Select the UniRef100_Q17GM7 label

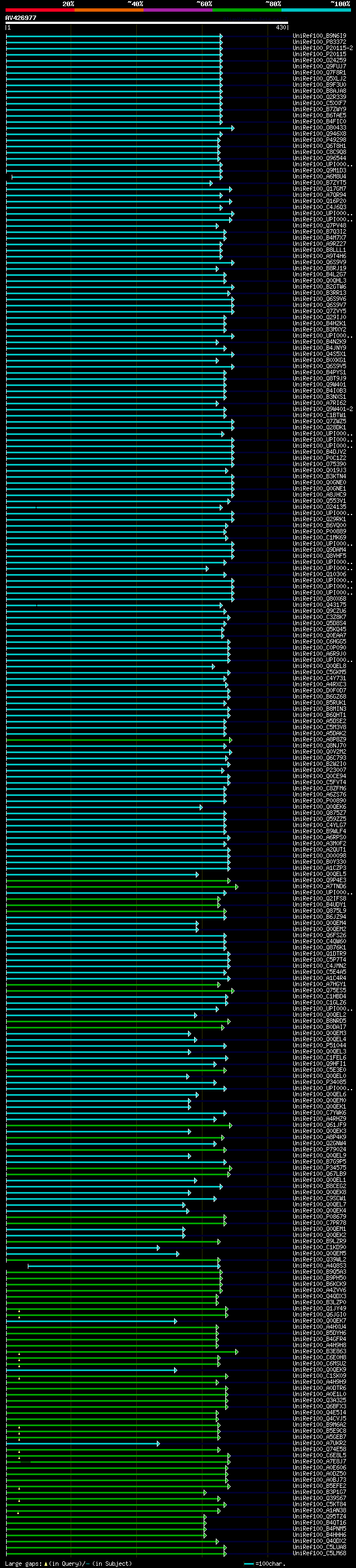319,189
